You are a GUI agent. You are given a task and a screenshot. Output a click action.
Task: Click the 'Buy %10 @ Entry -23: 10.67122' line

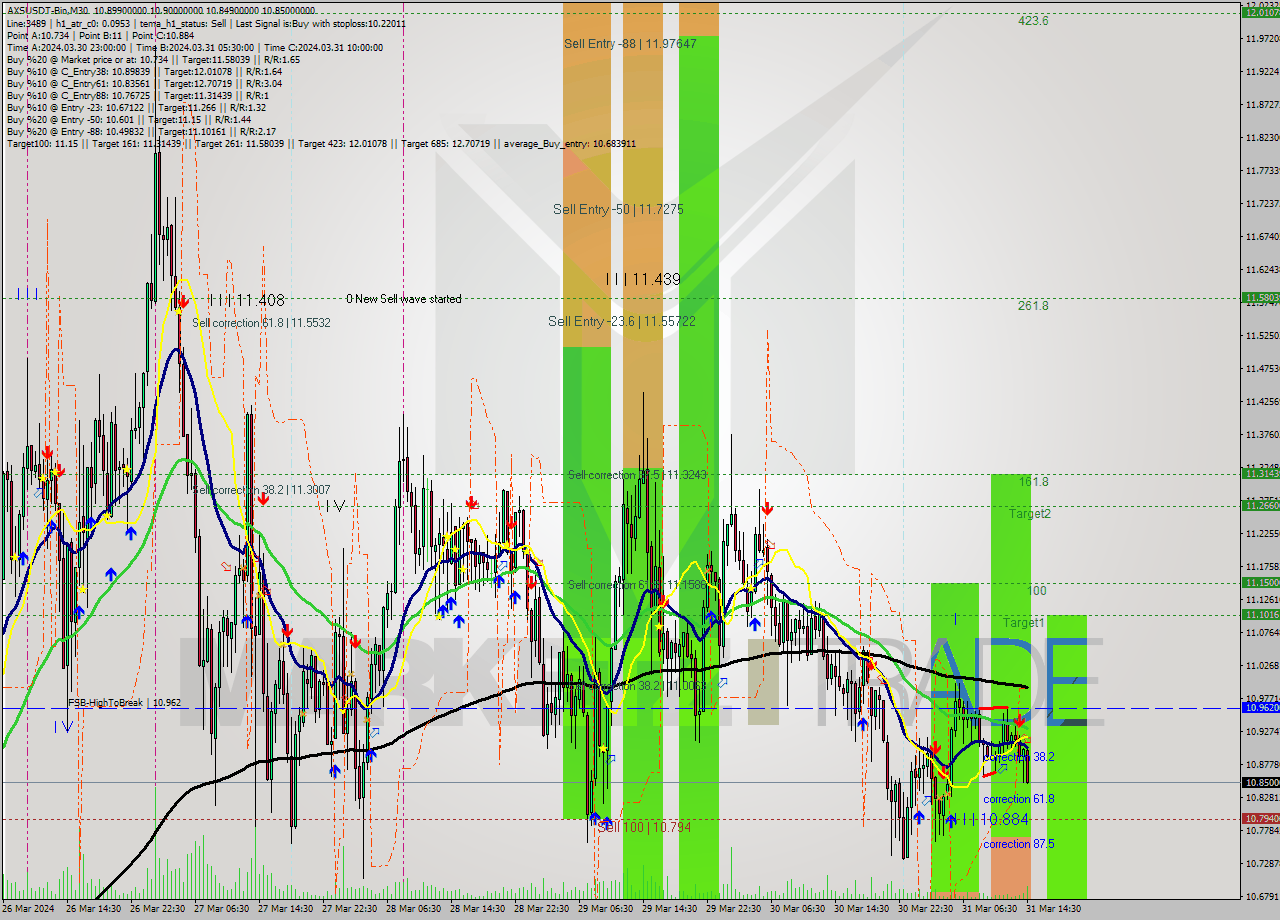136,107
